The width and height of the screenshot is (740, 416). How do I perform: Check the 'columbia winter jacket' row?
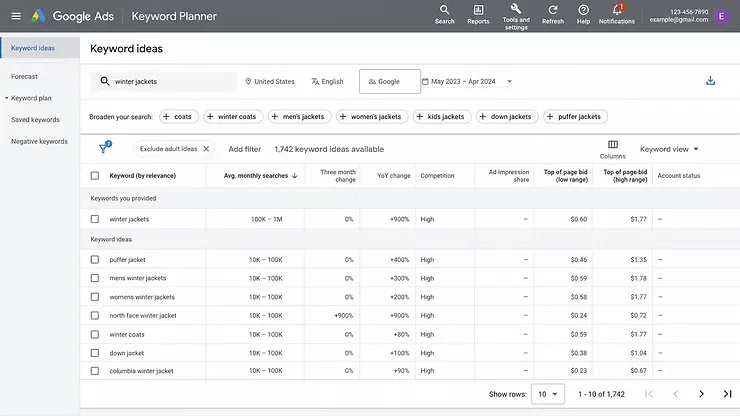coord(95,371)
